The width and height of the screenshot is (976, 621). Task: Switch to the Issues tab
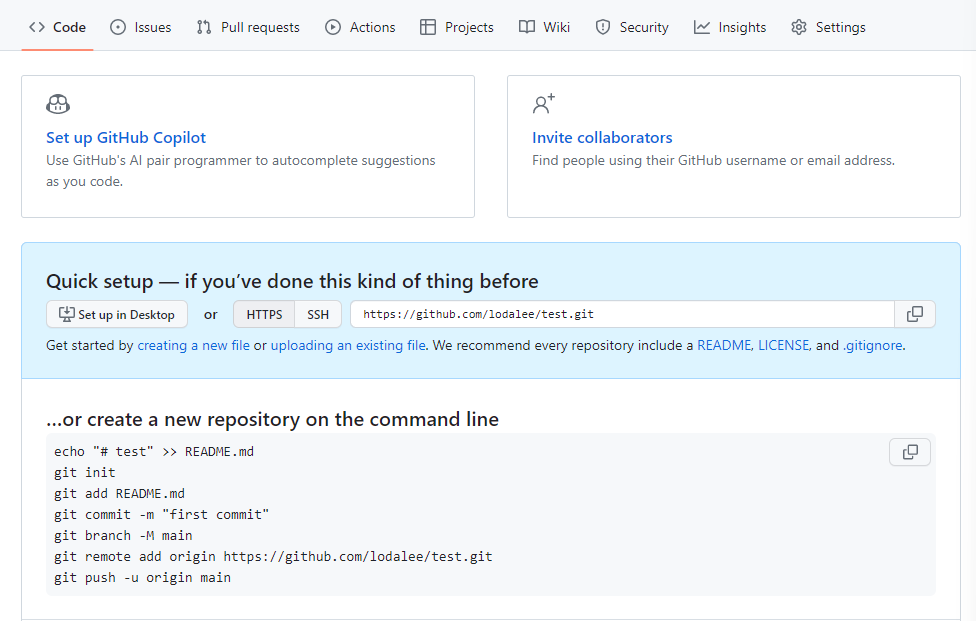click(141, 27)
